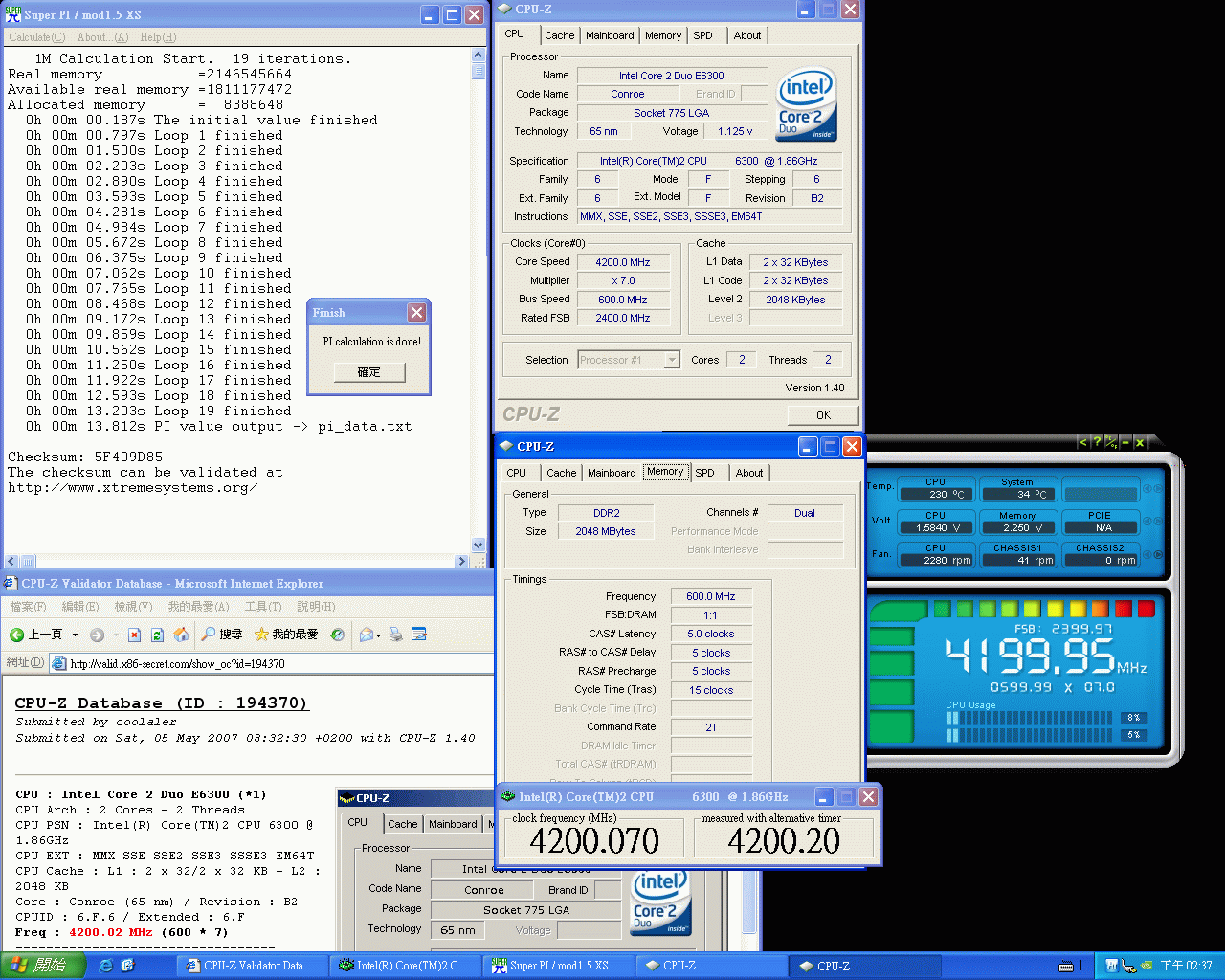Screen dimensions: 1225x980
Task: Click the clock frequency 4200.070 readout
Action: pyautogui.click(x=594, y=841)
